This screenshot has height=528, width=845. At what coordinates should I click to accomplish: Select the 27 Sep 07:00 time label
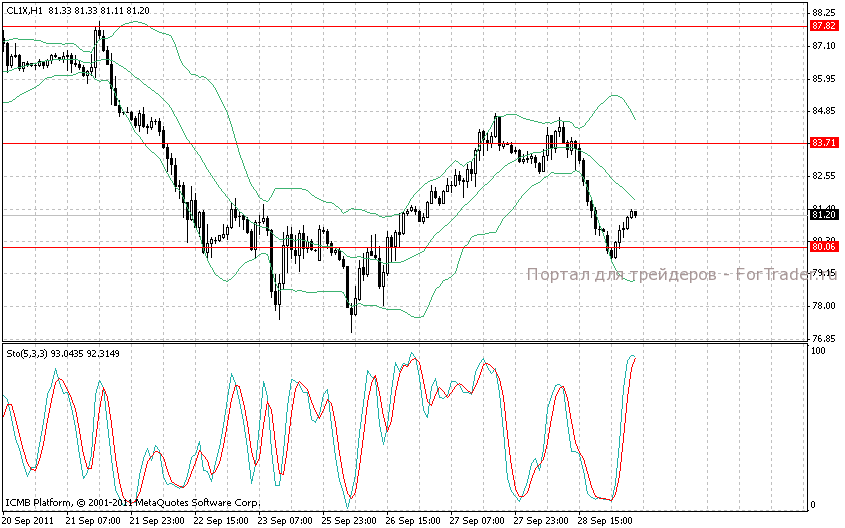pyautogui.click(x=477, y=521)
